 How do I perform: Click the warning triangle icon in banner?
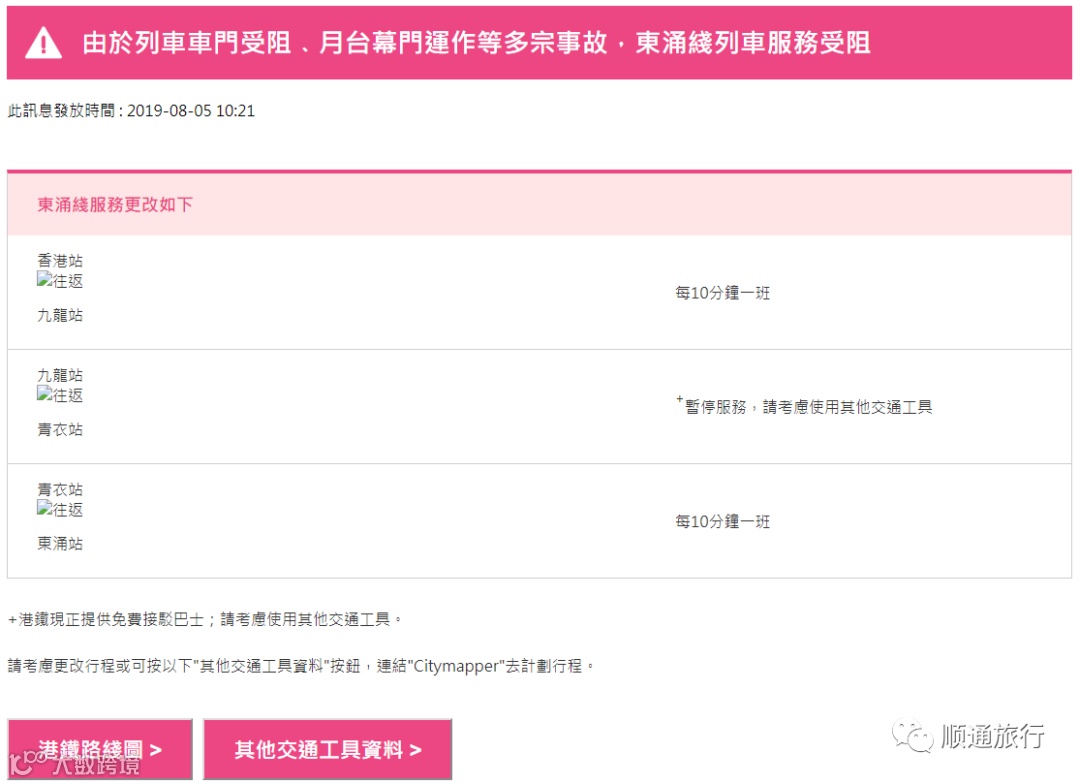pyautogui.click(x=43, y=43)
